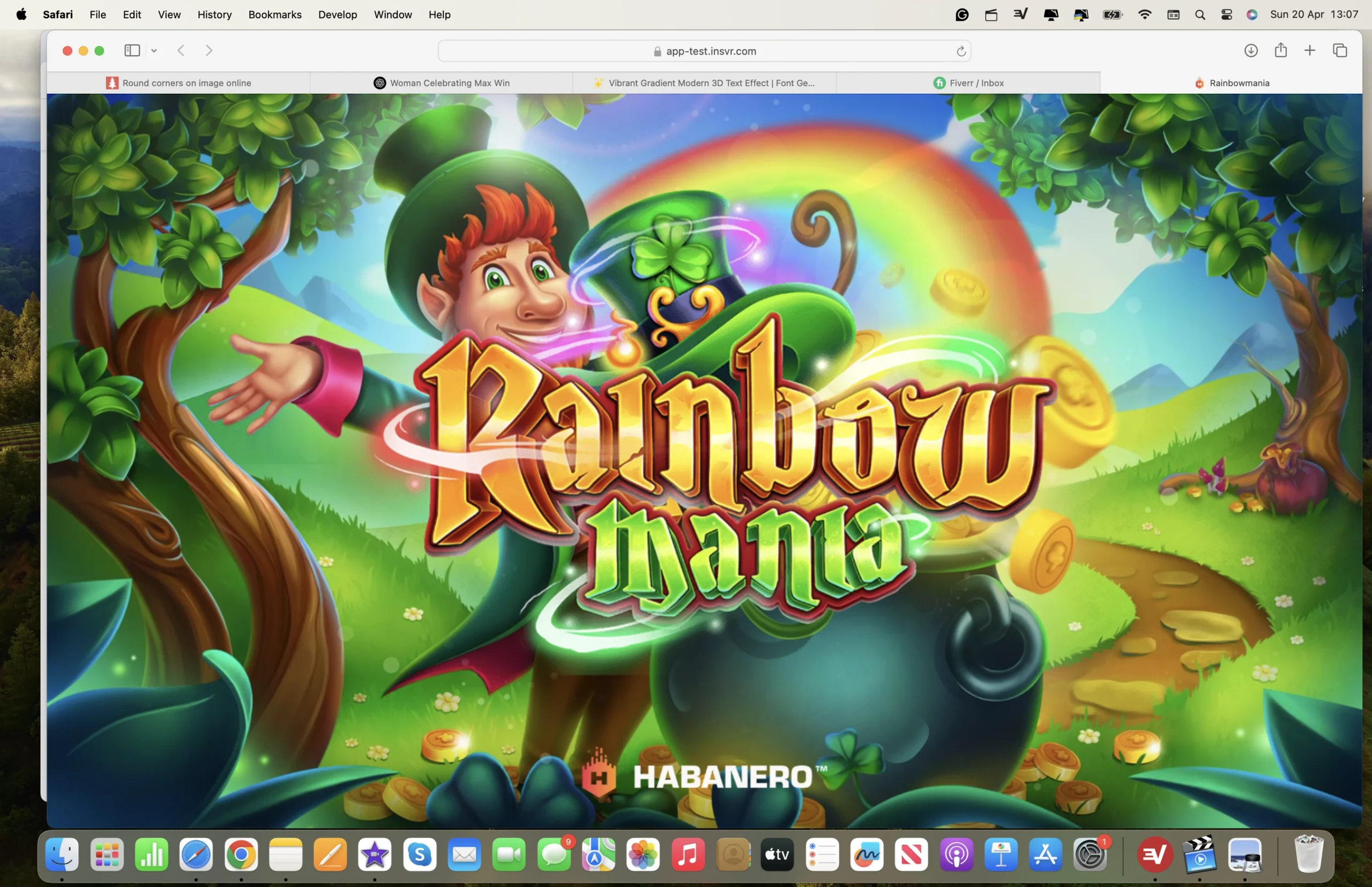The image size is (1372, 887).
Task: Open Safari compass icon in the Dock
Action: point(196,855)
